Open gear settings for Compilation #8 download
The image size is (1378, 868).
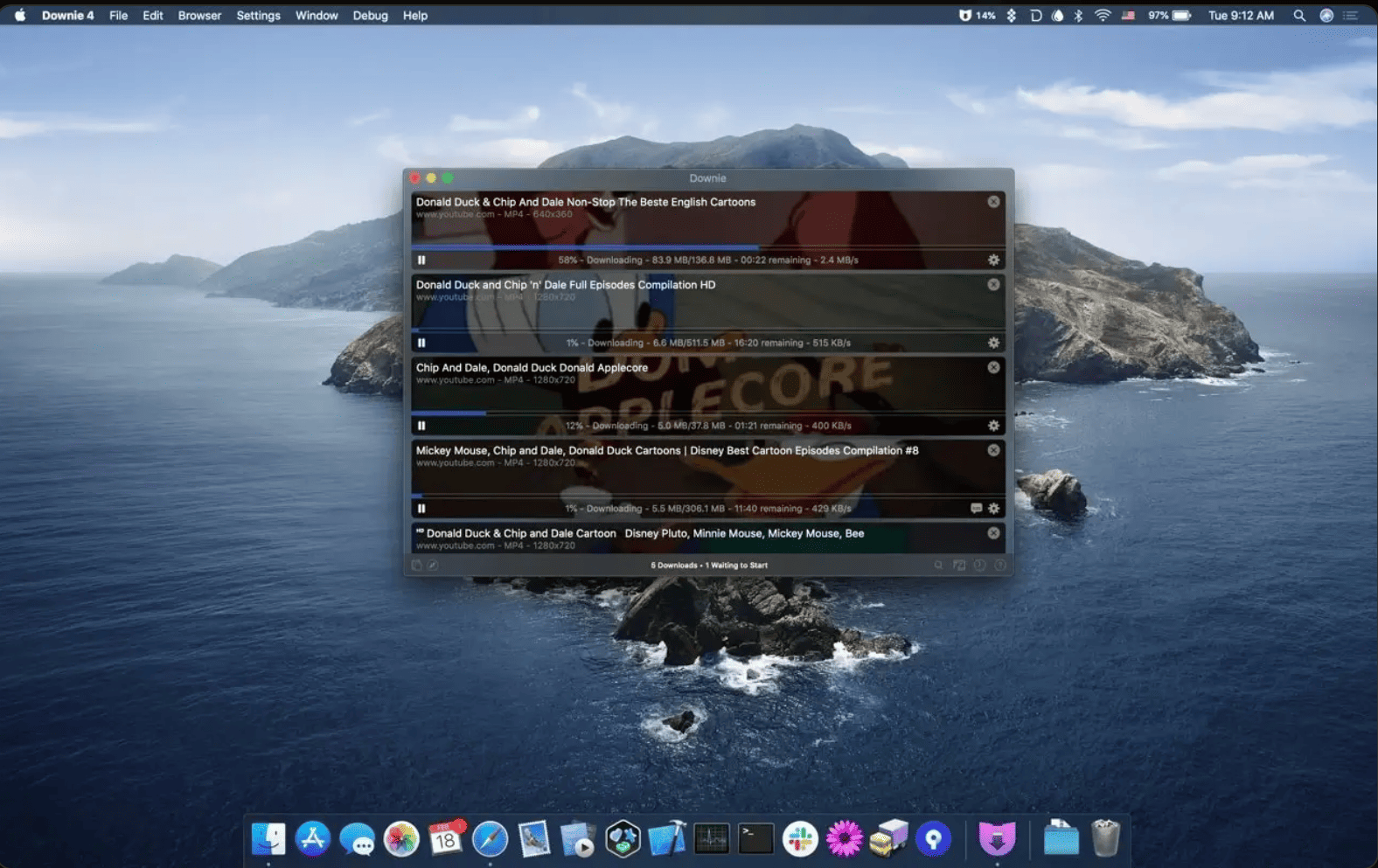coord(993,508)
